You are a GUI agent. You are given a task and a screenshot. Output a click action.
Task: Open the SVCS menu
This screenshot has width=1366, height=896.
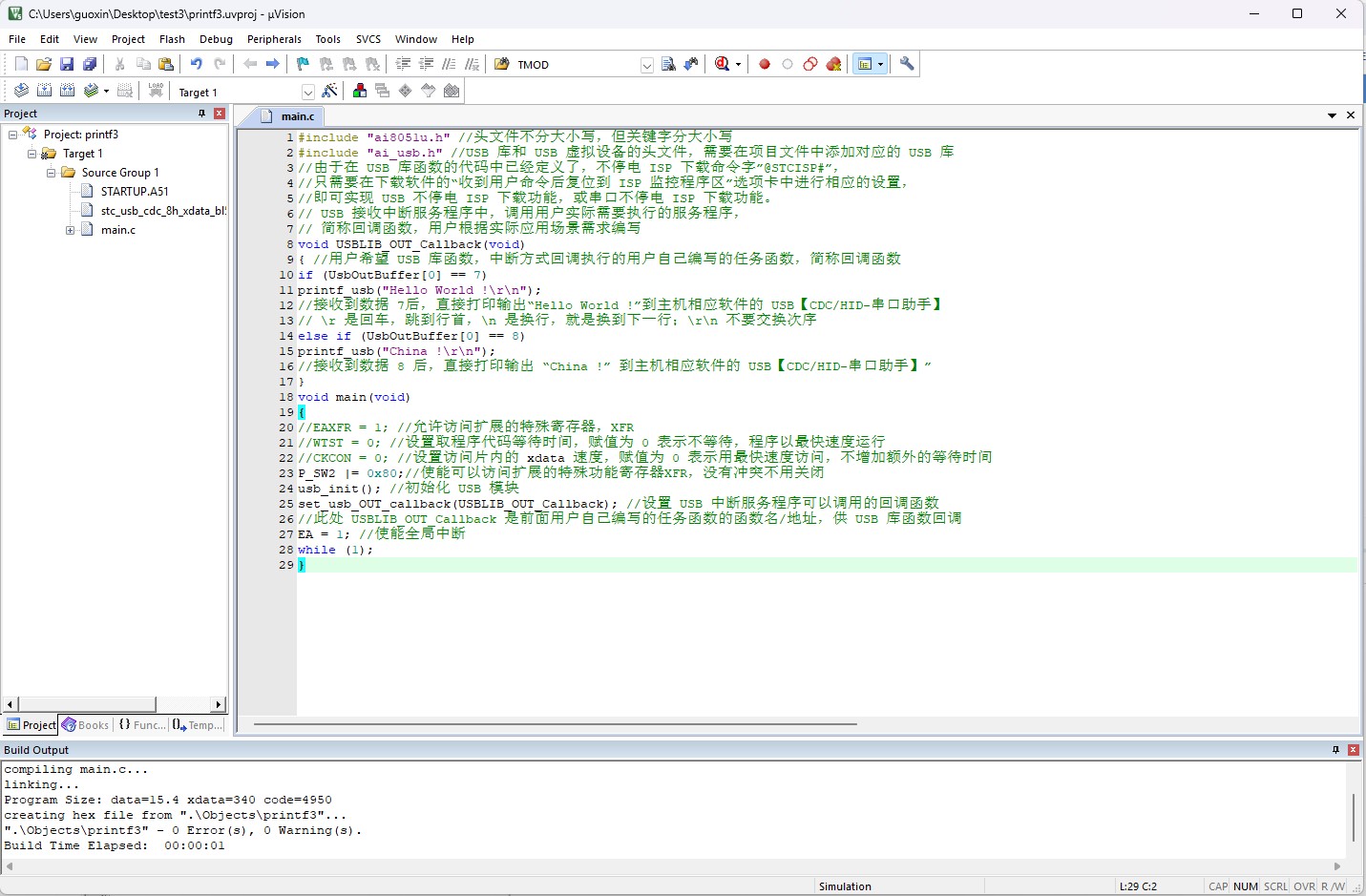tap(368, 39)
